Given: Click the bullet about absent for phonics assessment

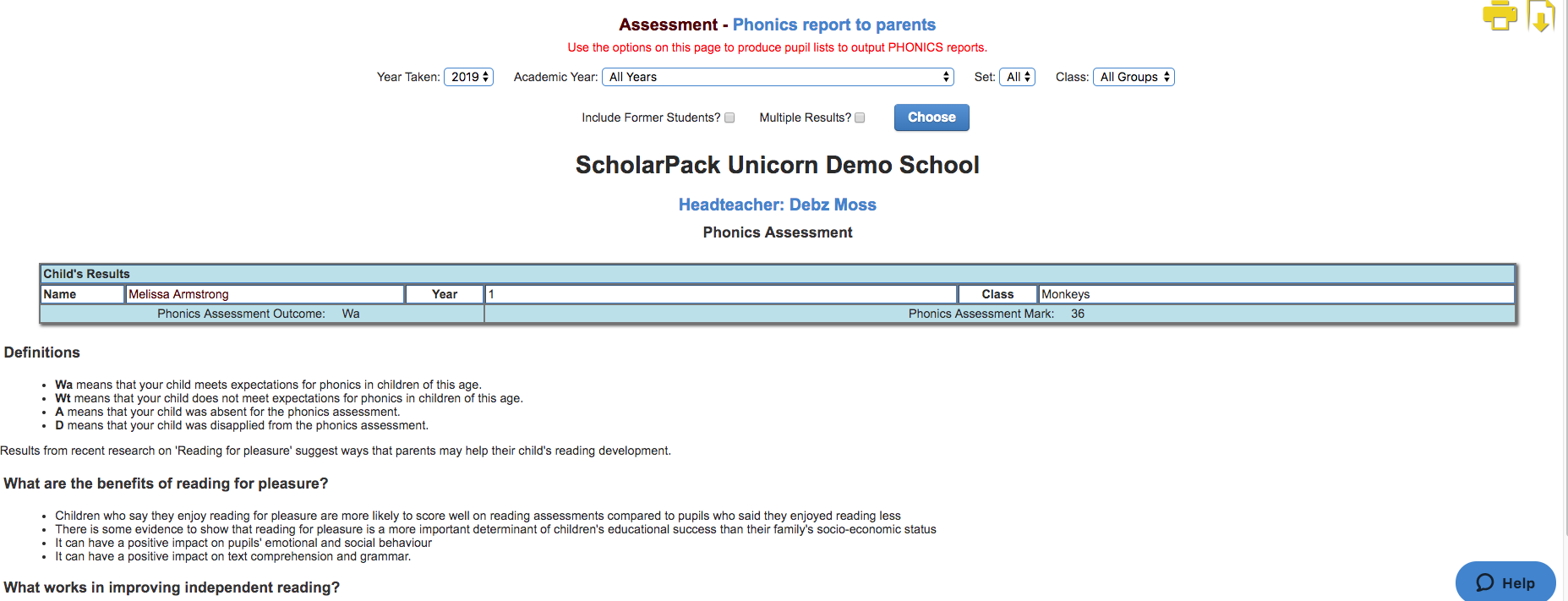Looking at the screenshot, I should [227, 412].
